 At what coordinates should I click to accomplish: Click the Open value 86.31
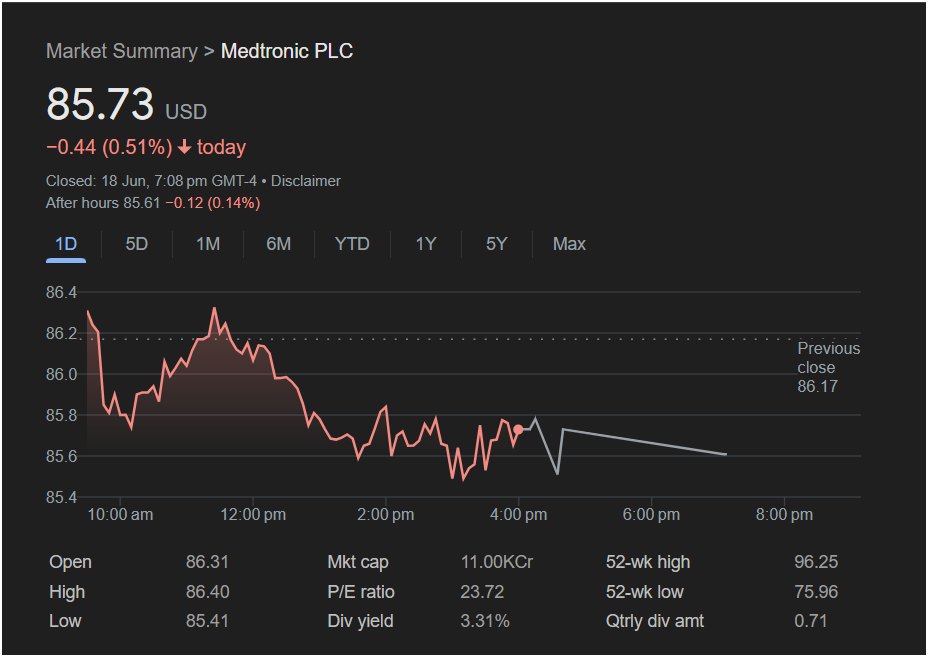click(207, 562)
